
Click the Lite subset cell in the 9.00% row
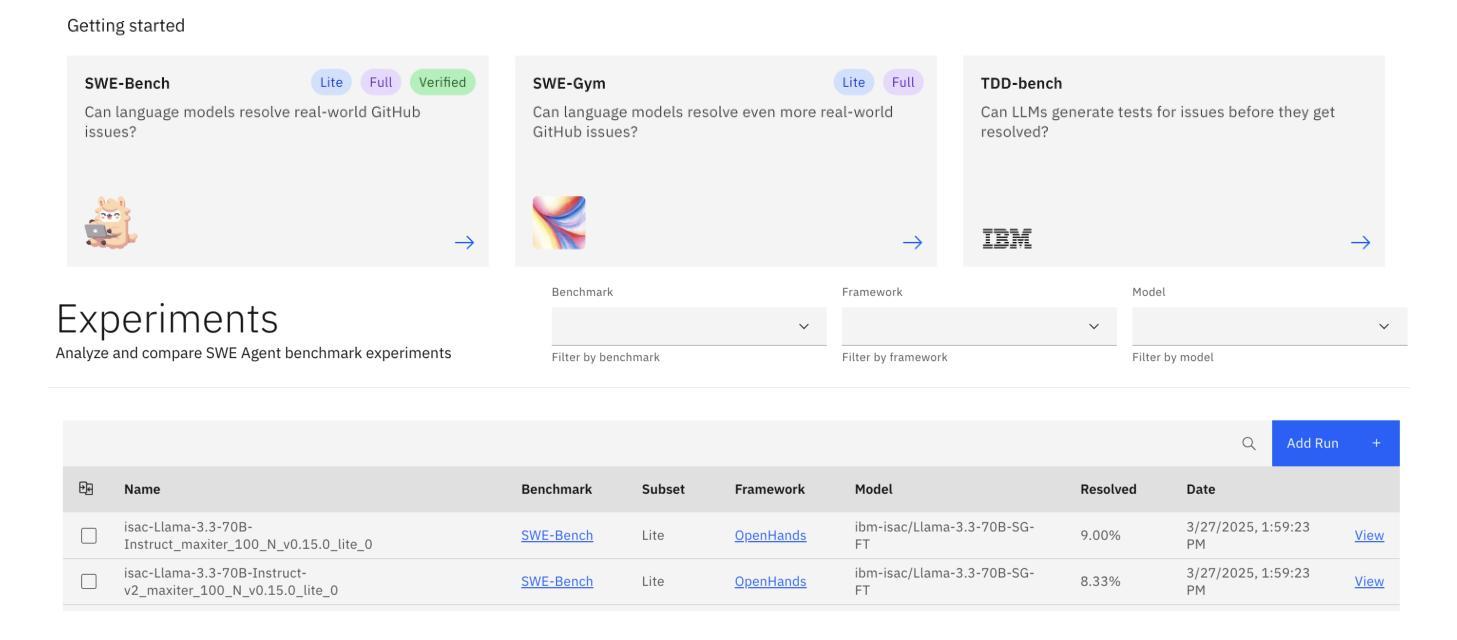point(653,535)
